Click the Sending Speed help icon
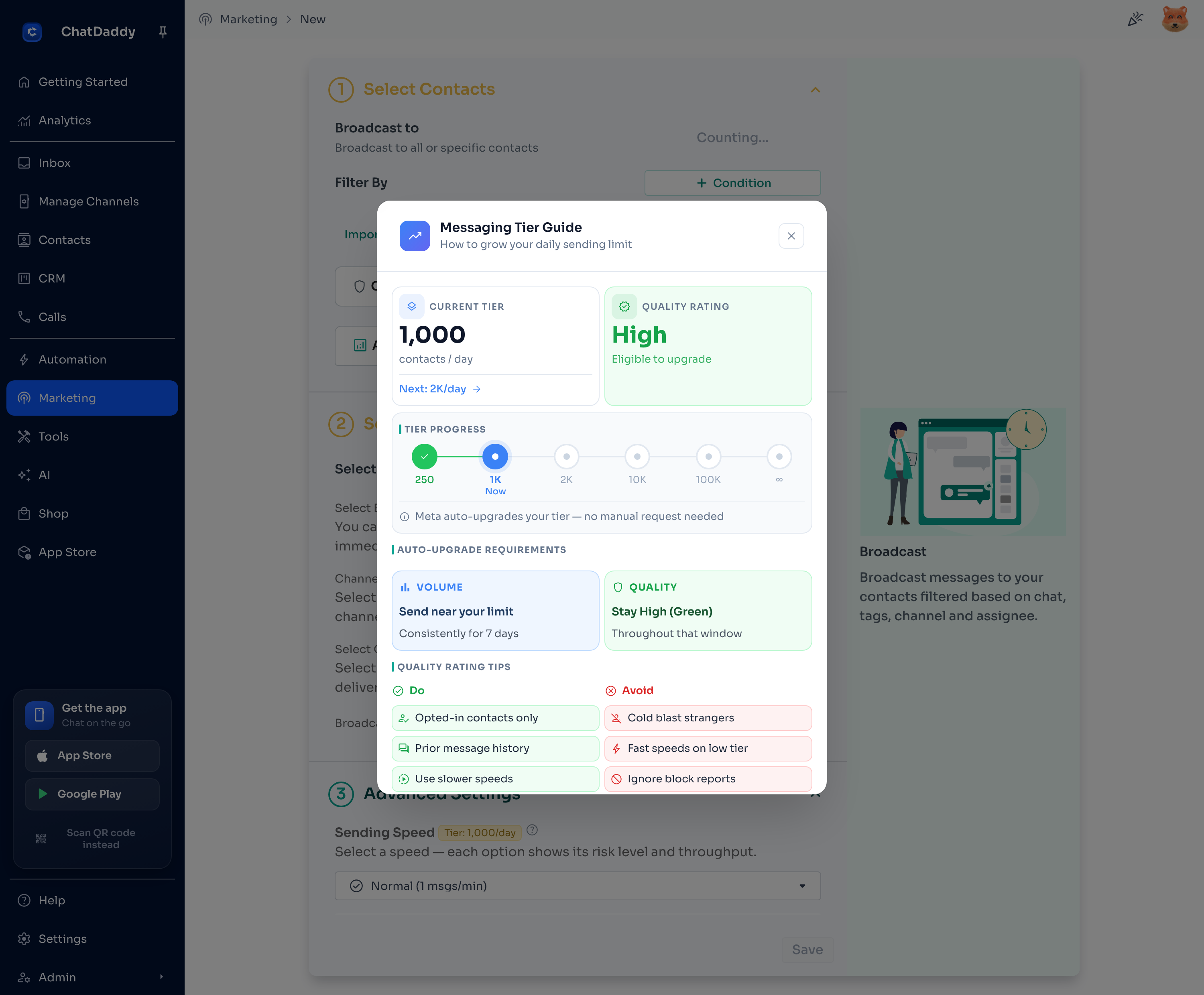The image size is (1204, 995). point(532,830)
